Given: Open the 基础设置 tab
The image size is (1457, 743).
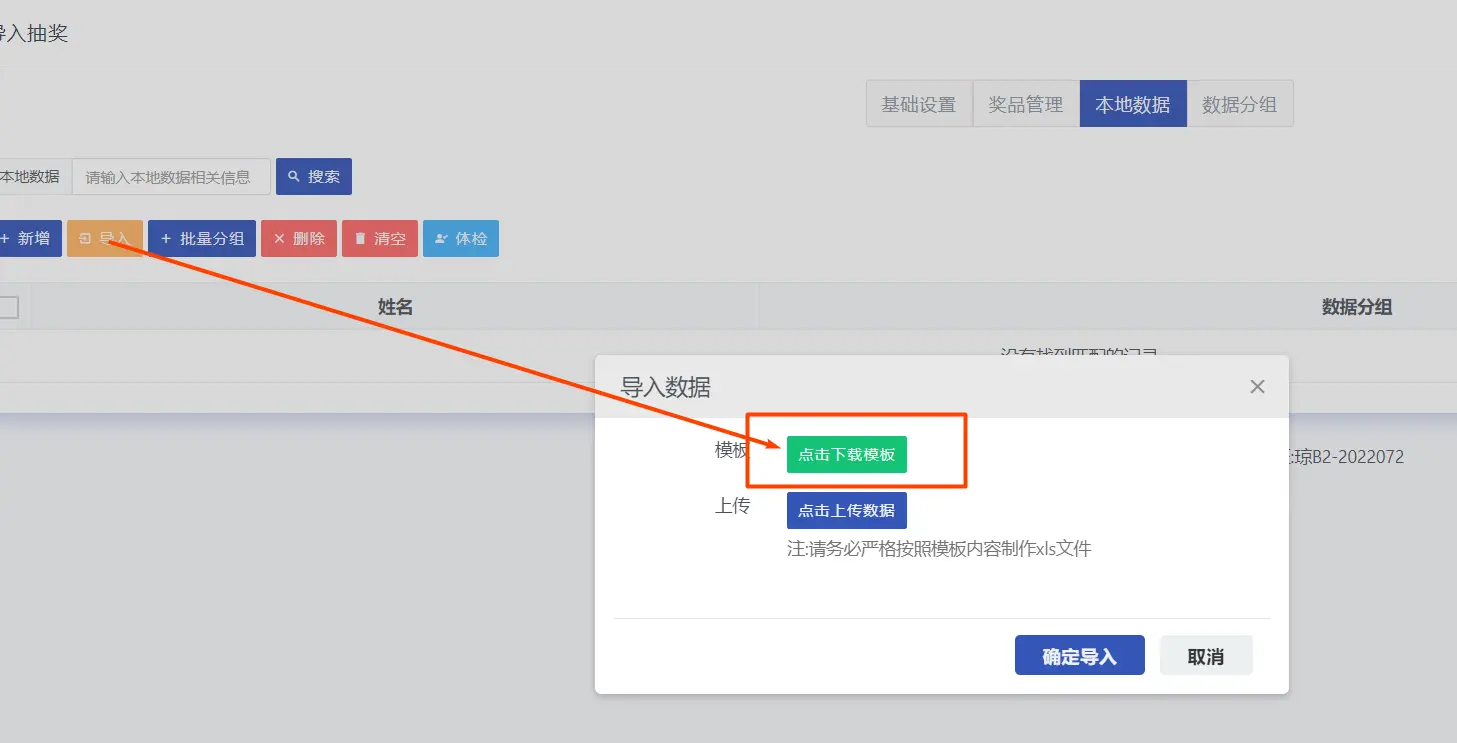Looking at the screenshot, I should tap(918, 104).
